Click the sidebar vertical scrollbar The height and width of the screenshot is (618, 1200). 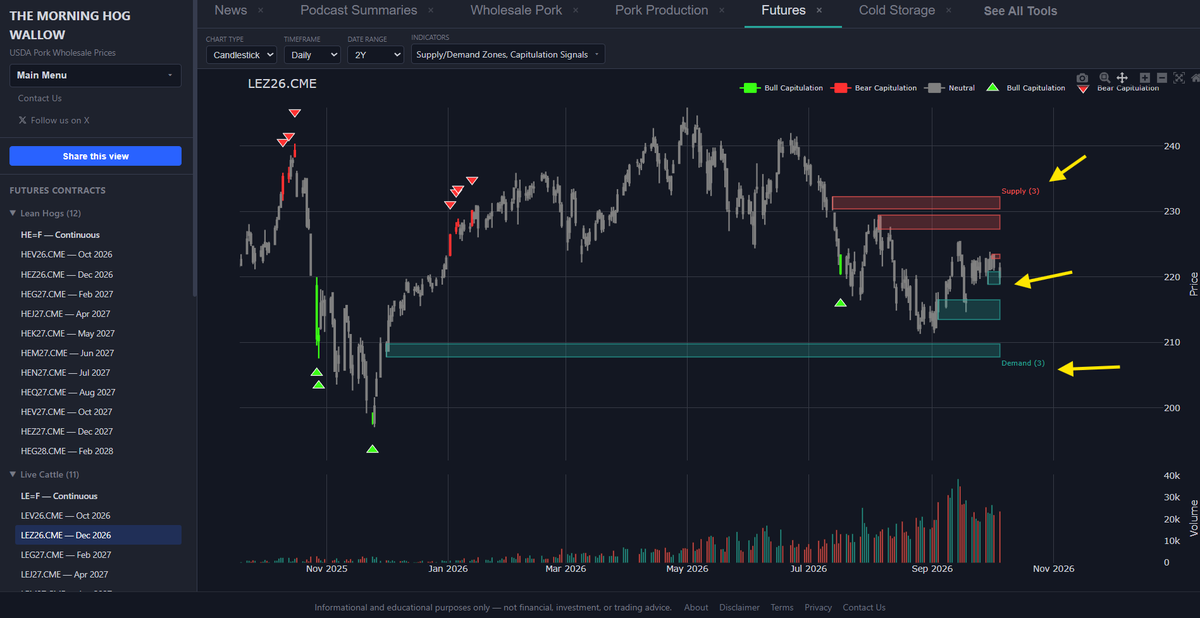click(x=193, y=150)
